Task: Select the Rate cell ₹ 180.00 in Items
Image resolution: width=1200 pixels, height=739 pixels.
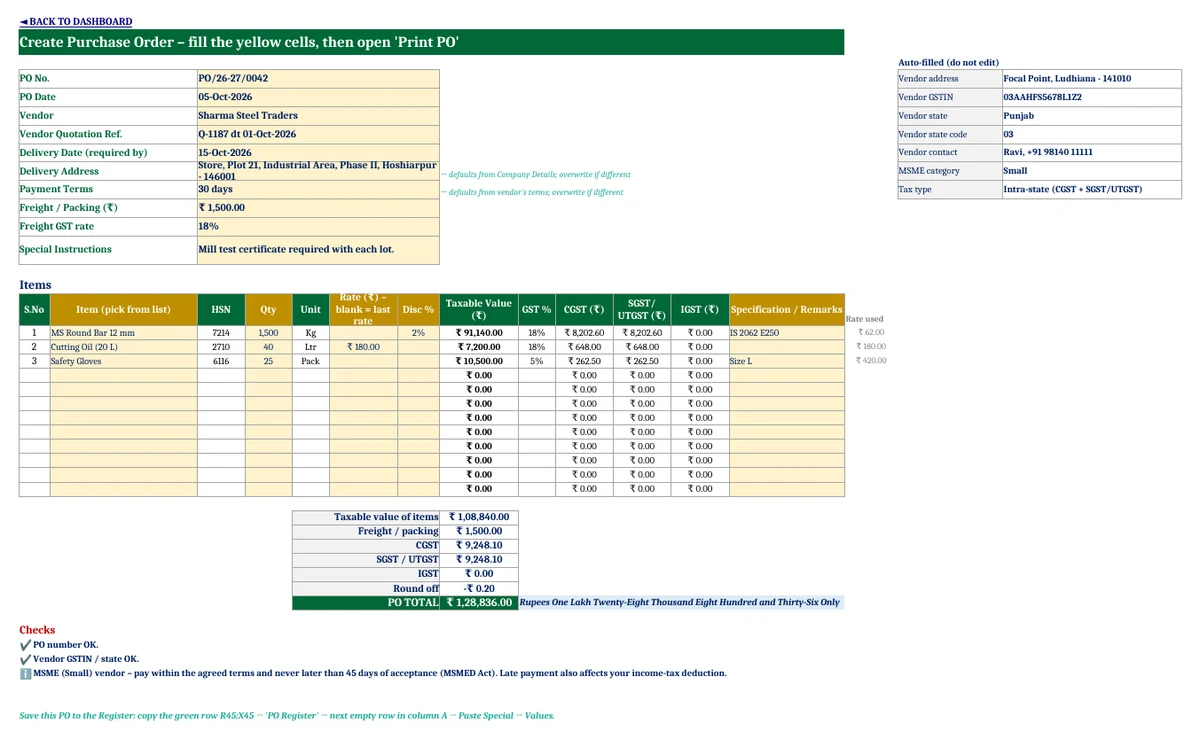Action: point(363,347)
